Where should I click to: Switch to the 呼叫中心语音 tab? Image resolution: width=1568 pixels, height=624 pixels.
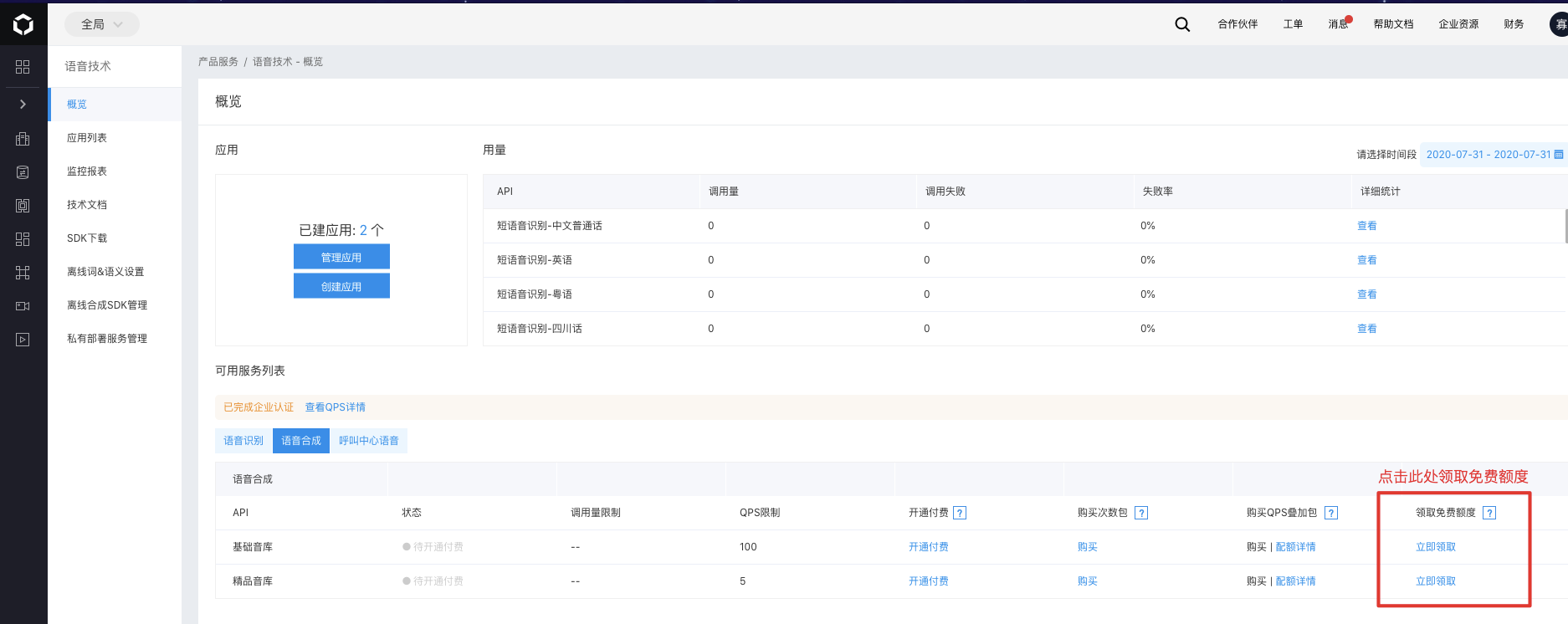pyautogui.click(x=369, y=441)
